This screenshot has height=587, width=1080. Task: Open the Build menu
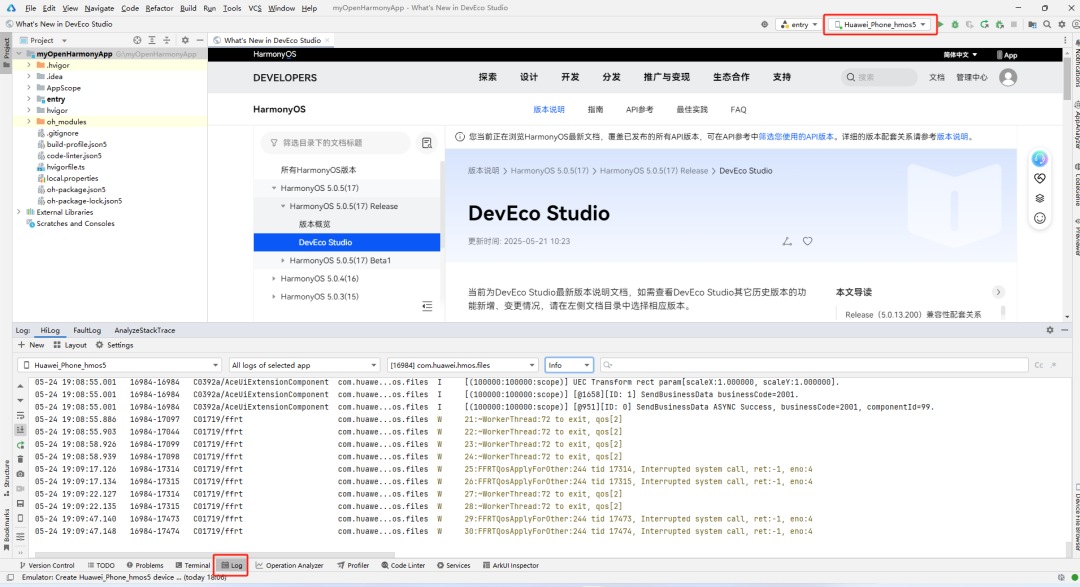188,8
